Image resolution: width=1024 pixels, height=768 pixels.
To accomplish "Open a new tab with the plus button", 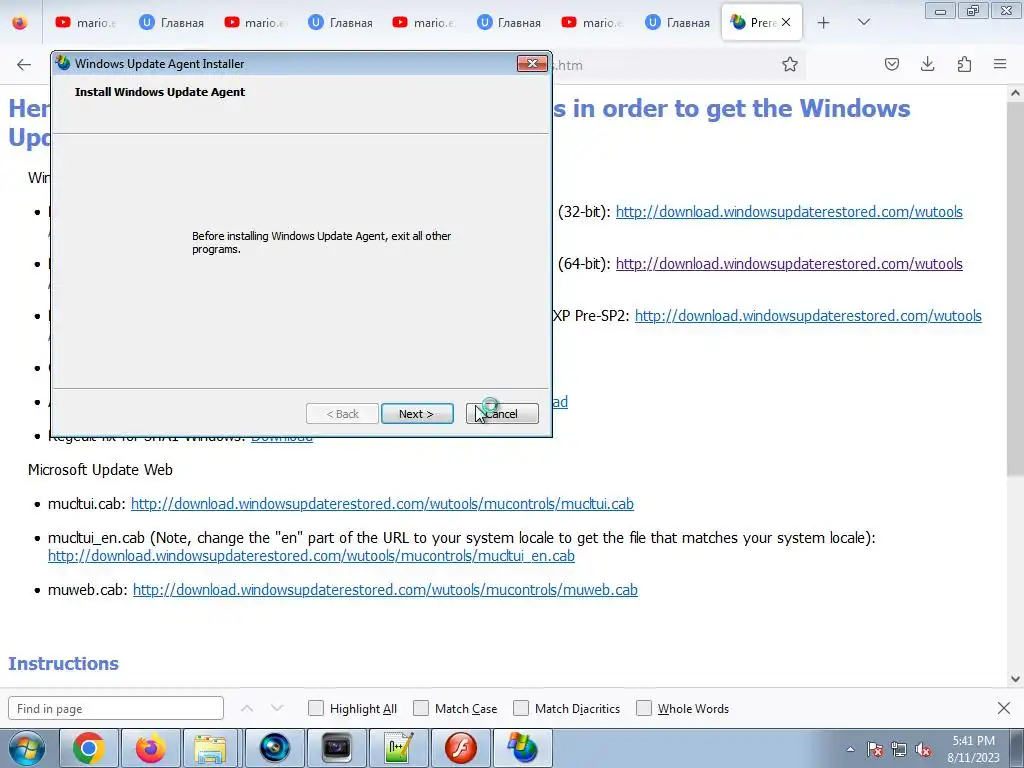I will point(824,23).
